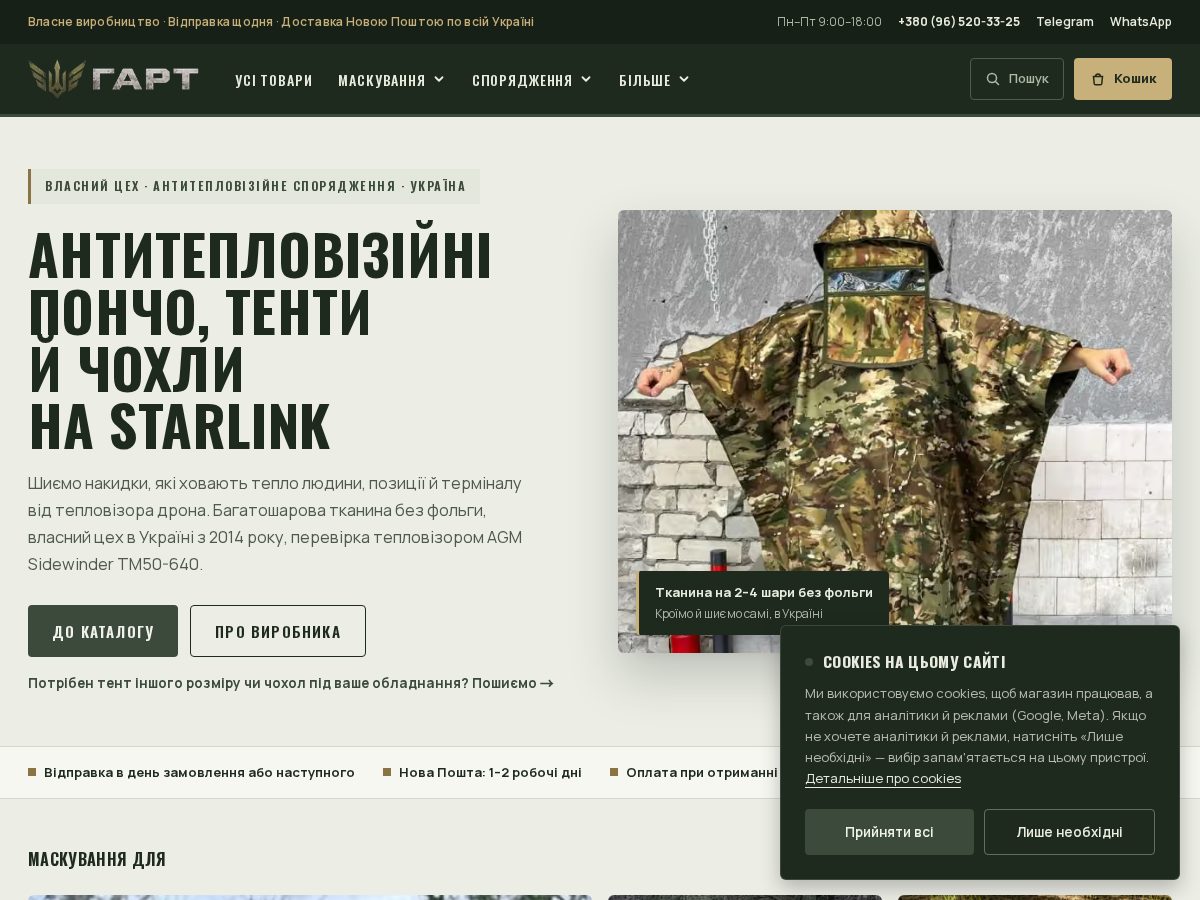Open the Кошик cart button

point(1123,79)
